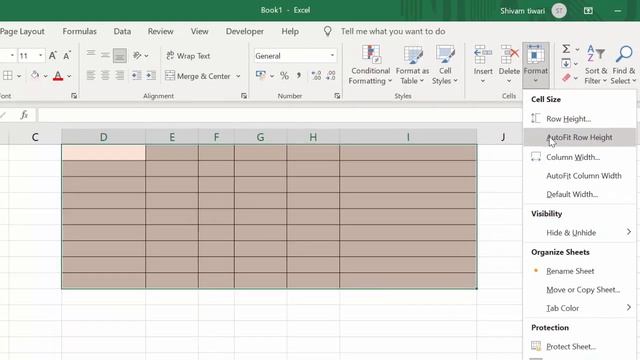Apply percent style
This screenshot has height=360, width=640.
click(284, 76)
